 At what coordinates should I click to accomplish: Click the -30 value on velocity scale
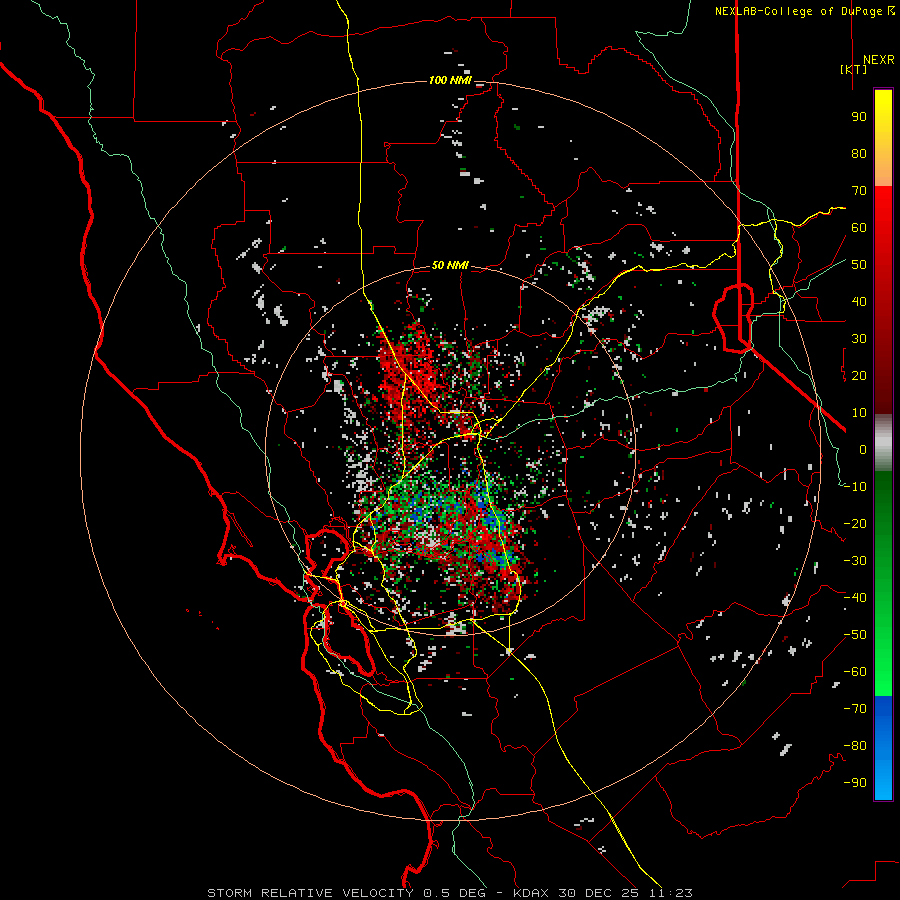pyautogui.click(x=855, y=561)
